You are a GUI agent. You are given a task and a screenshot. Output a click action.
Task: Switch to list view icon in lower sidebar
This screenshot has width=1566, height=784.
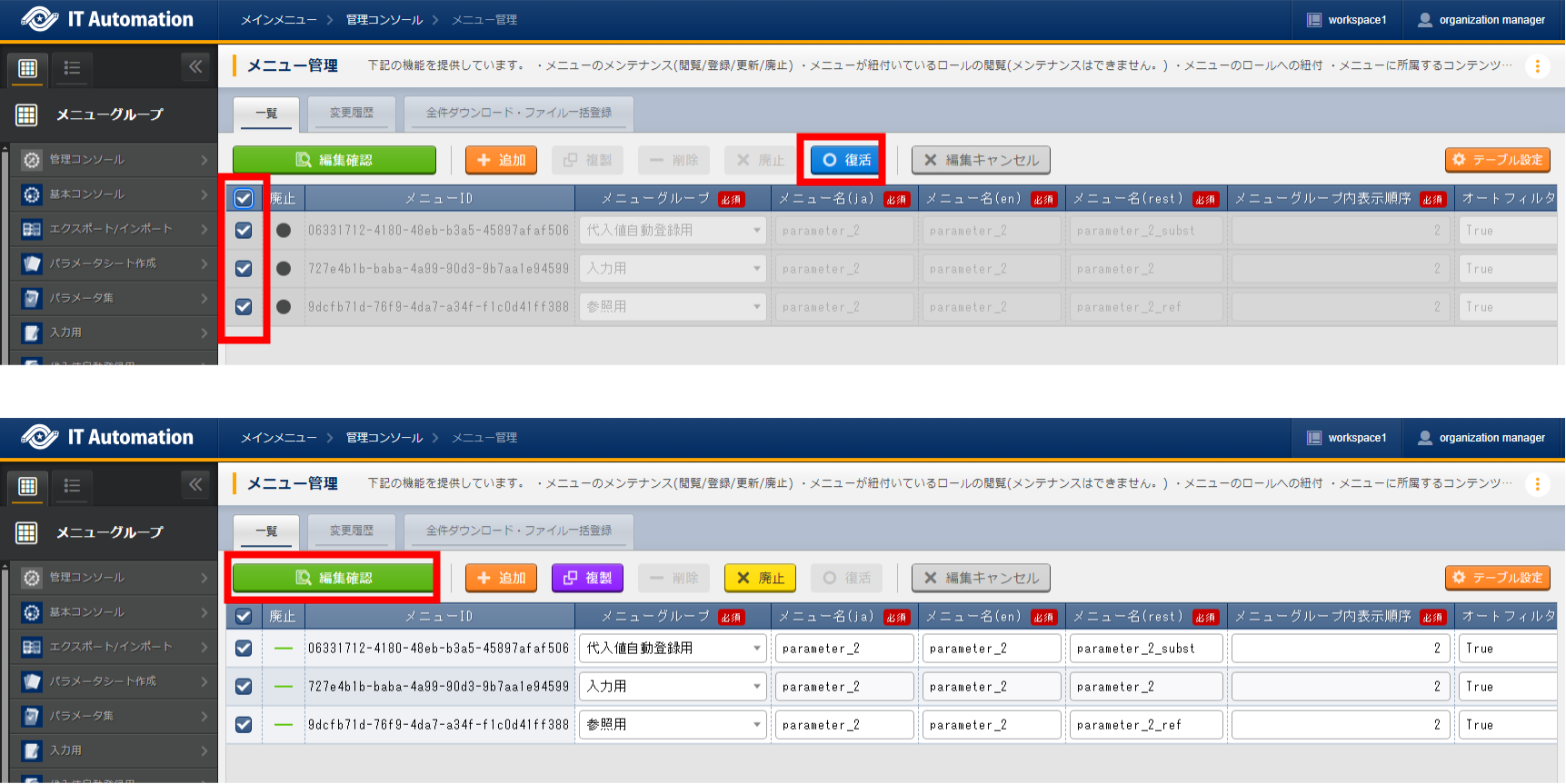pyautogui.click(x=72, y=486)
